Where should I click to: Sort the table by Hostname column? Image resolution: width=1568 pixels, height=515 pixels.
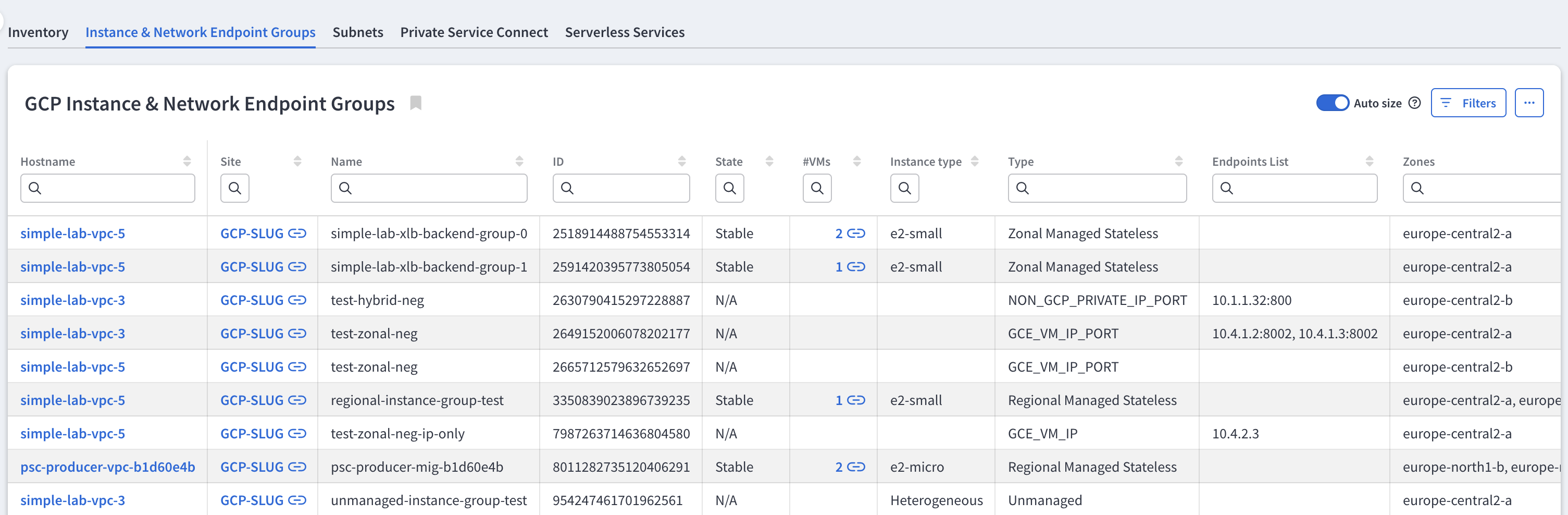(x=187, y=161)
